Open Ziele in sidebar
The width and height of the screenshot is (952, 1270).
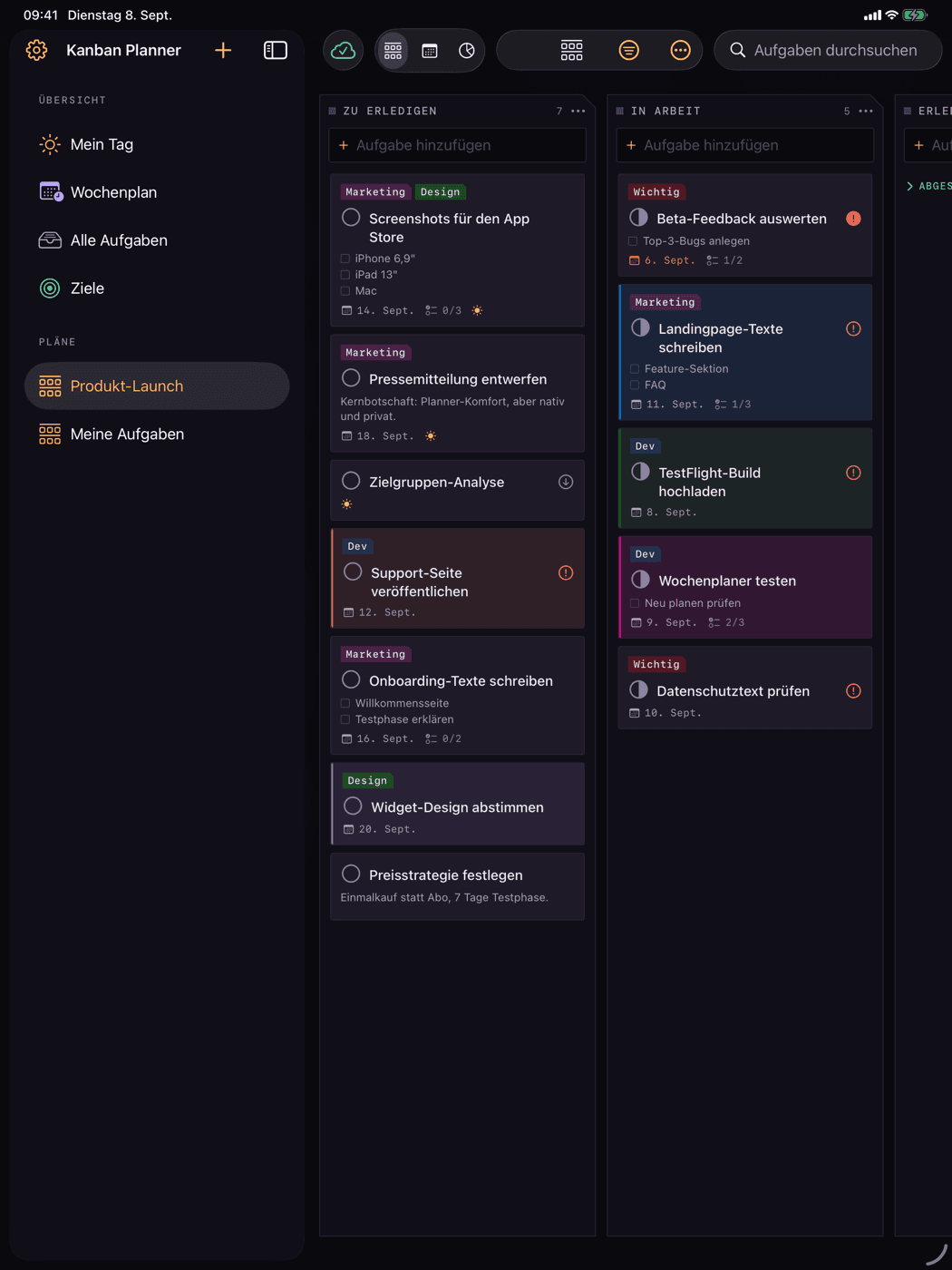[157, 288]
